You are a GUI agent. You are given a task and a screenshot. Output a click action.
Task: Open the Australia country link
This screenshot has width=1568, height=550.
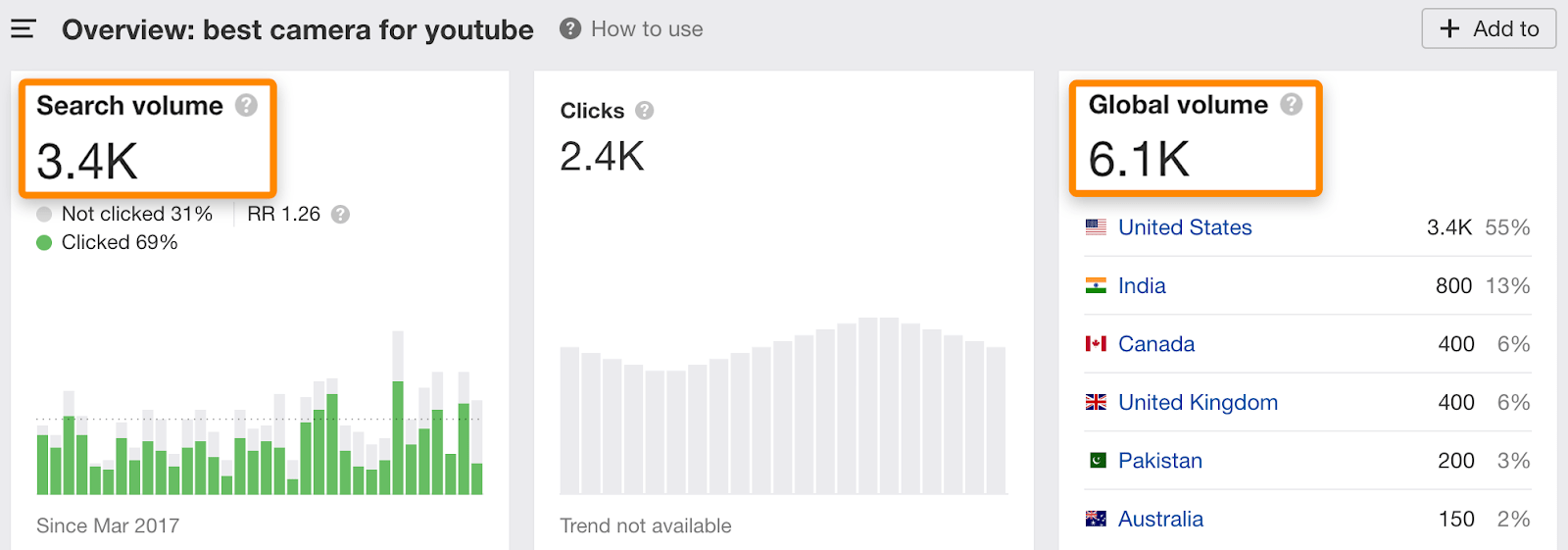click(x=1160, y=519)
